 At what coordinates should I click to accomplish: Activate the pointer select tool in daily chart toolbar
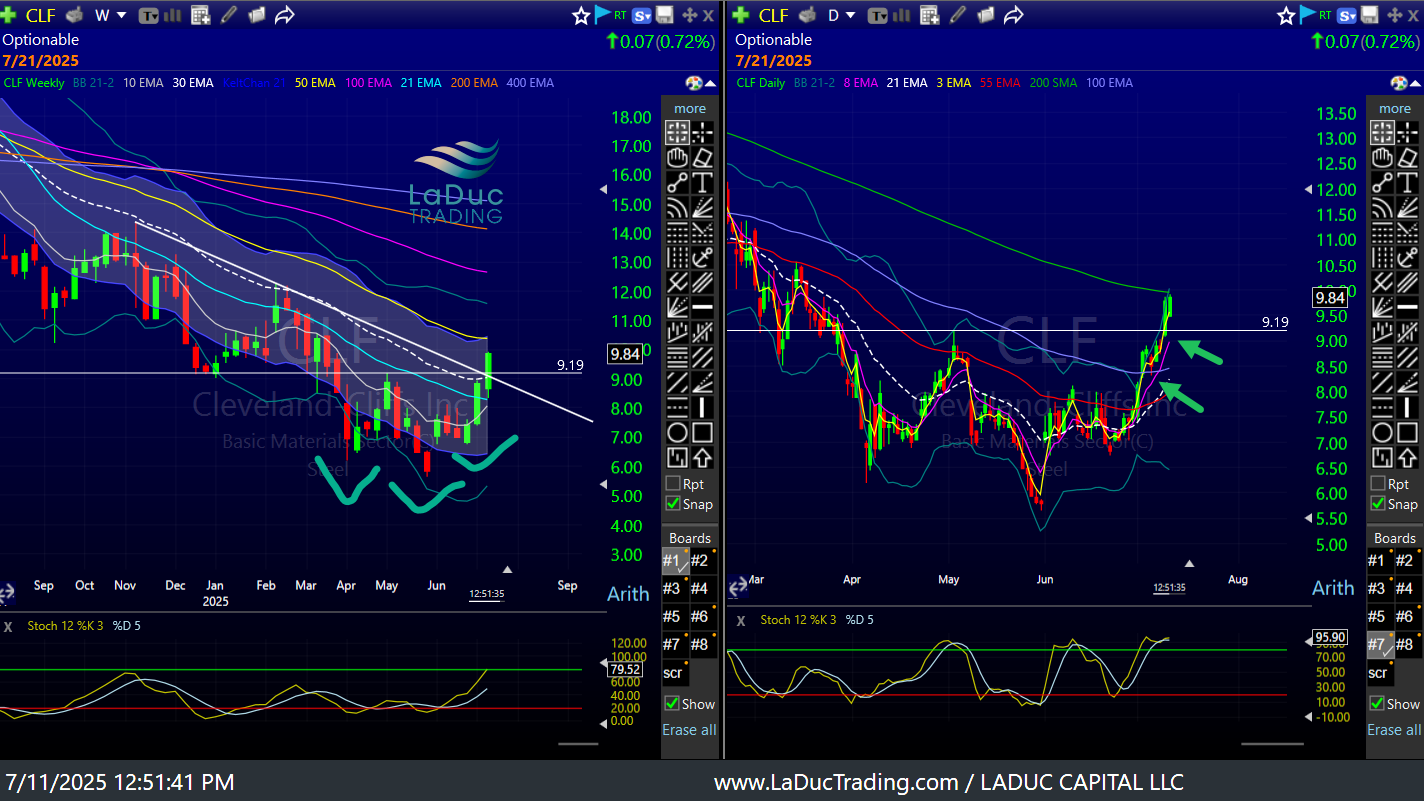point(1382,132)
